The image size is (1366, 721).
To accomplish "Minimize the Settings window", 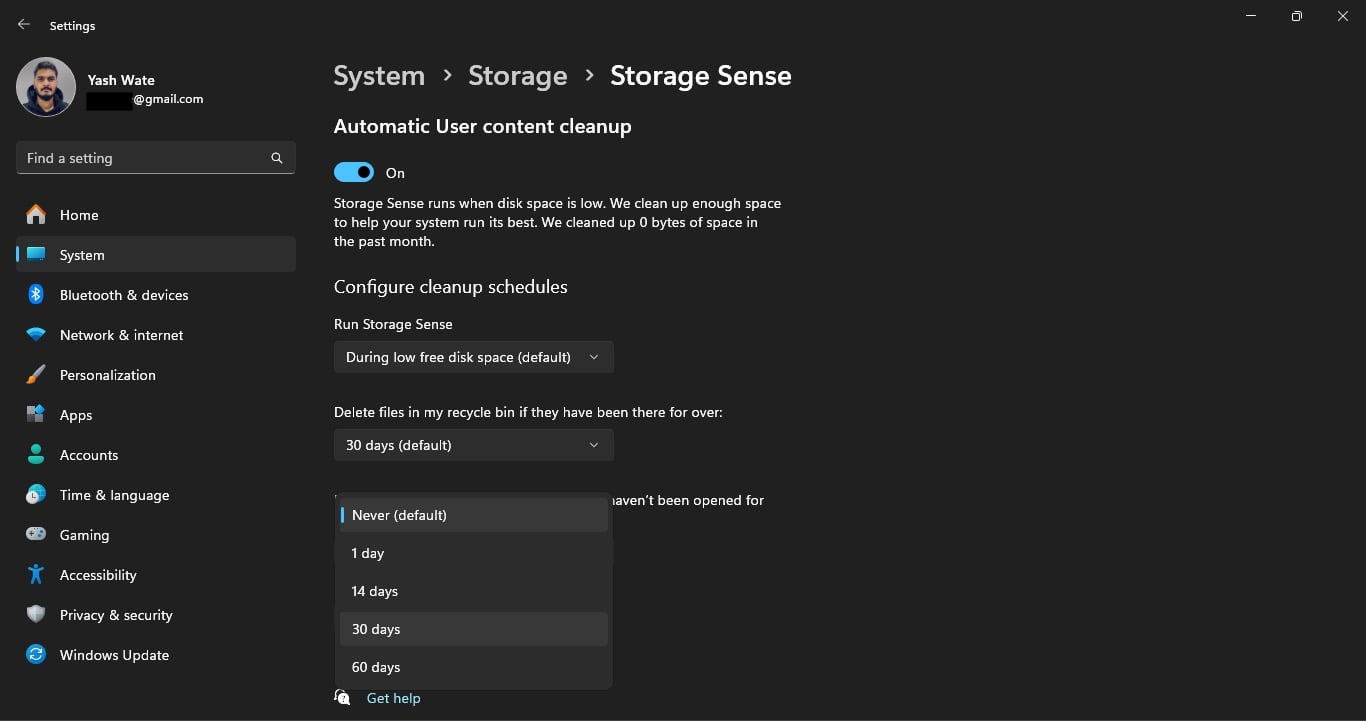I will click(x=1251, y=16).
